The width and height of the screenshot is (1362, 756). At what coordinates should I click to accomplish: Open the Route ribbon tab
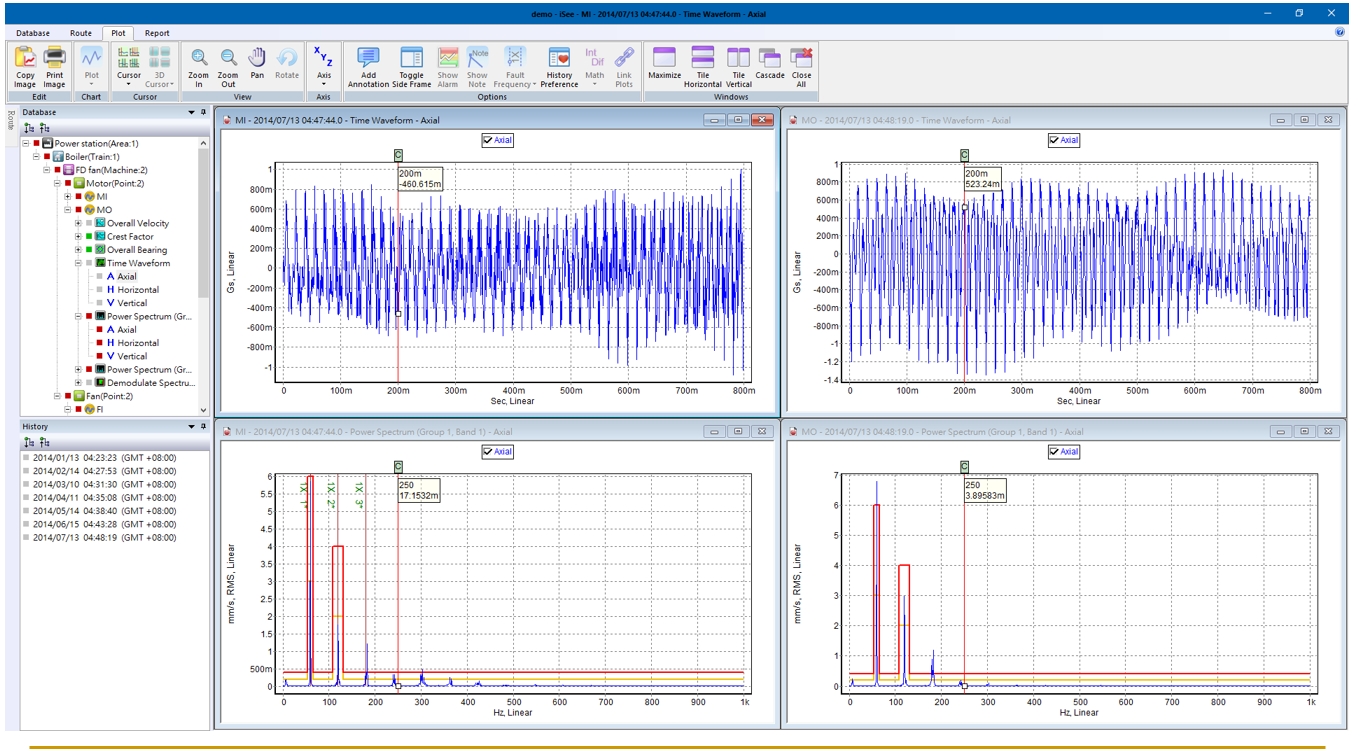point(80,33)
